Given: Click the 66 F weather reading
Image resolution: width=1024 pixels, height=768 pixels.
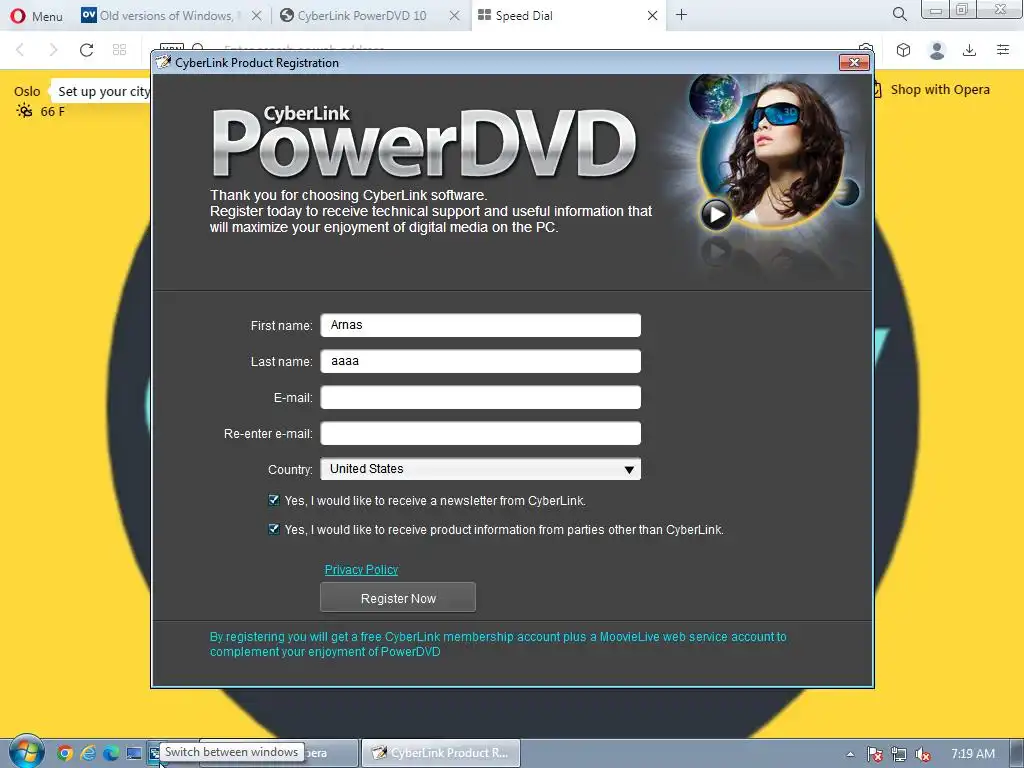Looking at the screenshot, I should tap(52, 112).
